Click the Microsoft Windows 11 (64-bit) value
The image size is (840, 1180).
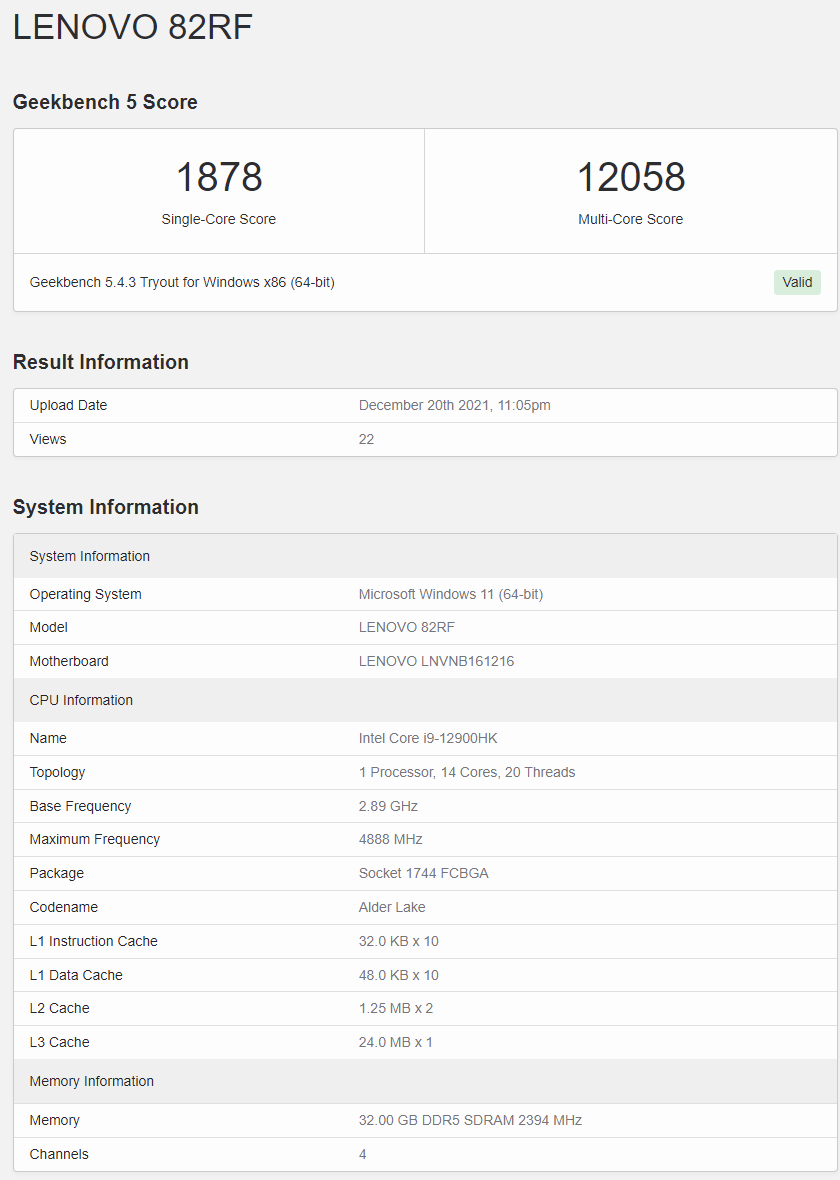pos(450,594)
